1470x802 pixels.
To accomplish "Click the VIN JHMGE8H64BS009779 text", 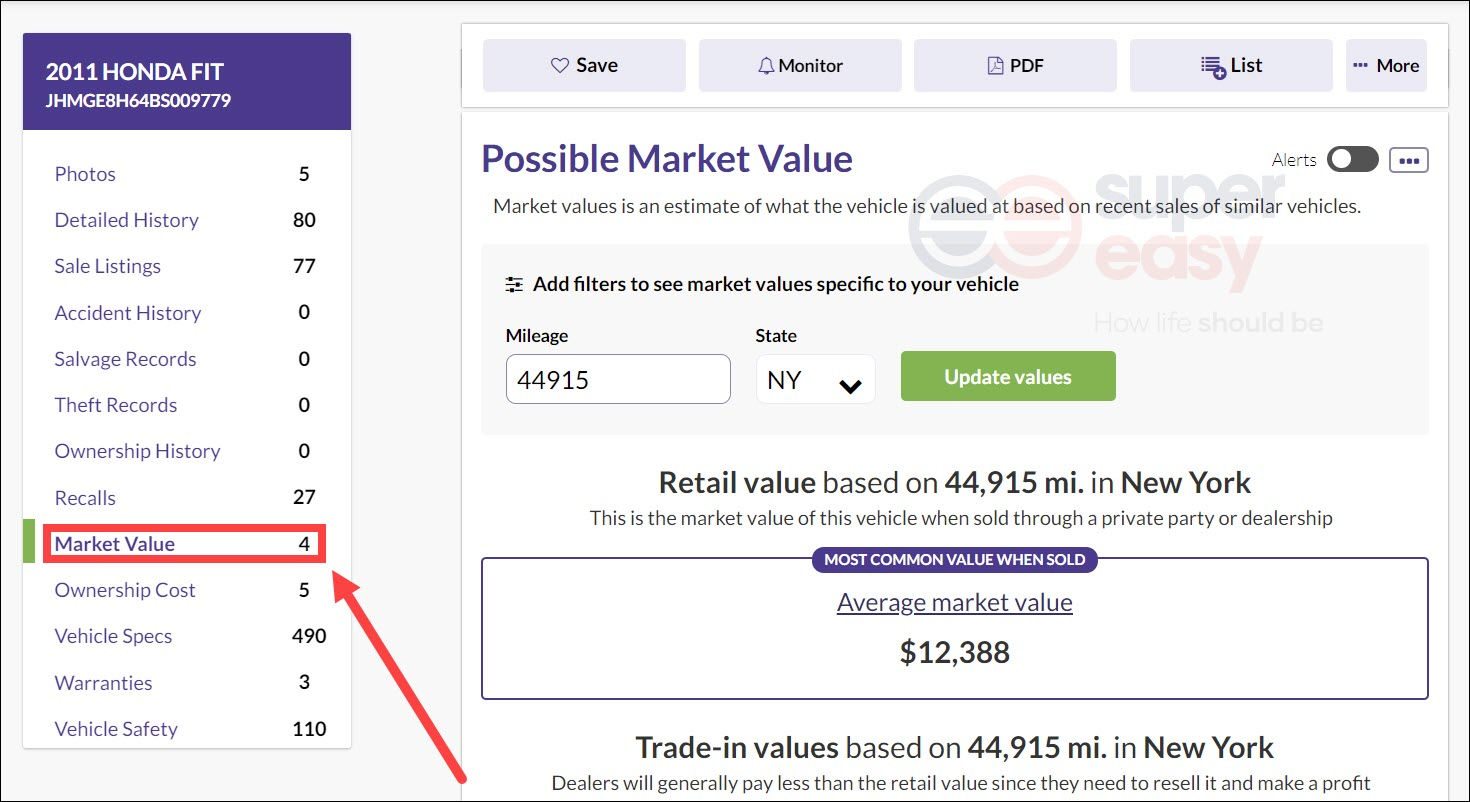I will pyautogui.click(x=138, y=101).
